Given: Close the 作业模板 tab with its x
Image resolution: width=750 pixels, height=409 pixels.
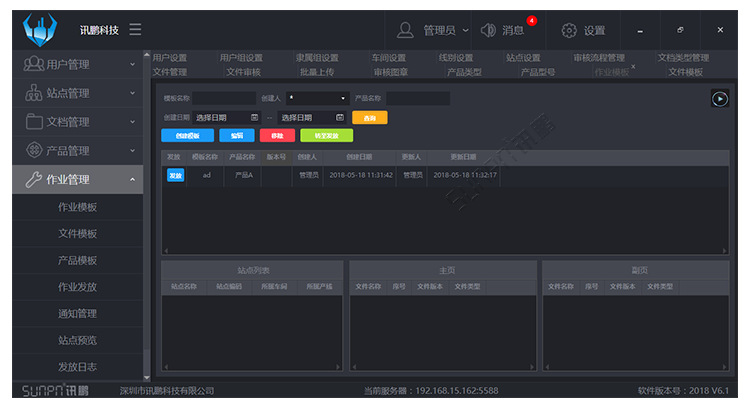Looking at the screenshot, I should [632, 66].
